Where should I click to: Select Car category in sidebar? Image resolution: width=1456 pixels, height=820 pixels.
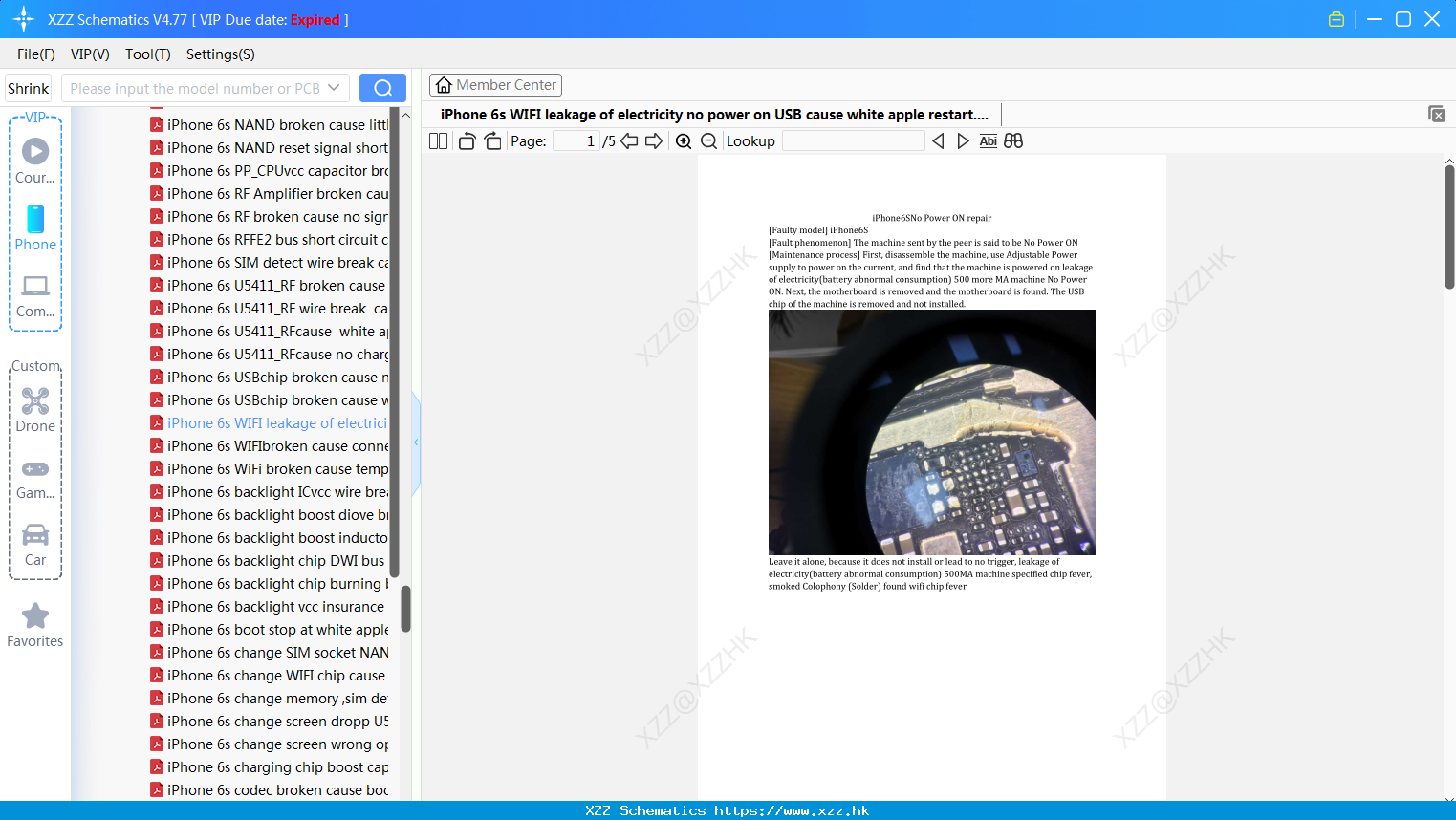tap(35, 545)
